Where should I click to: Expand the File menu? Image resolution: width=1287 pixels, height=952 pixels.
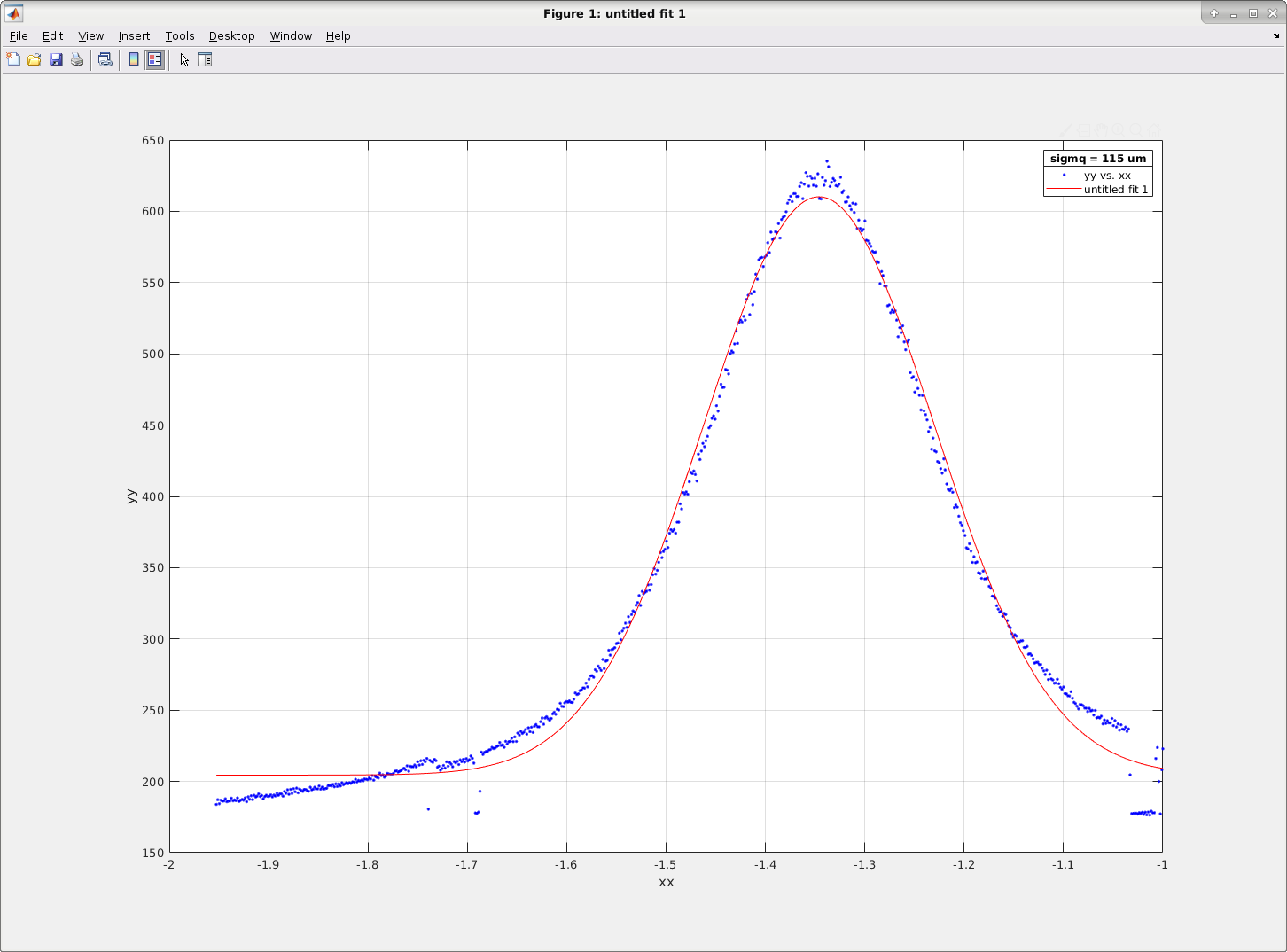[19, 35]
